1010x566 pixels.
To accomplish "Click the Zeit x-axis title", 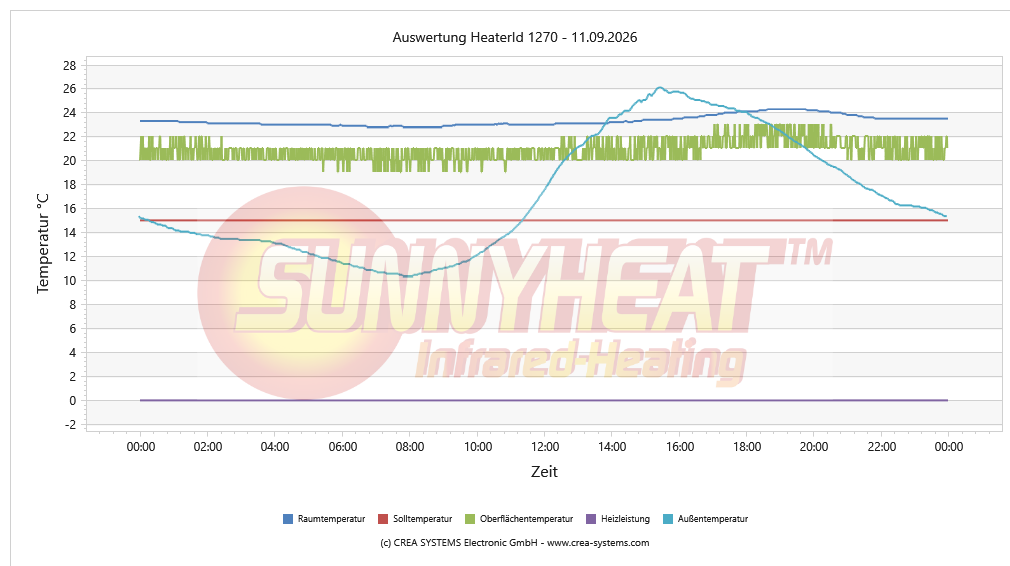I will (x=544, y=471).
